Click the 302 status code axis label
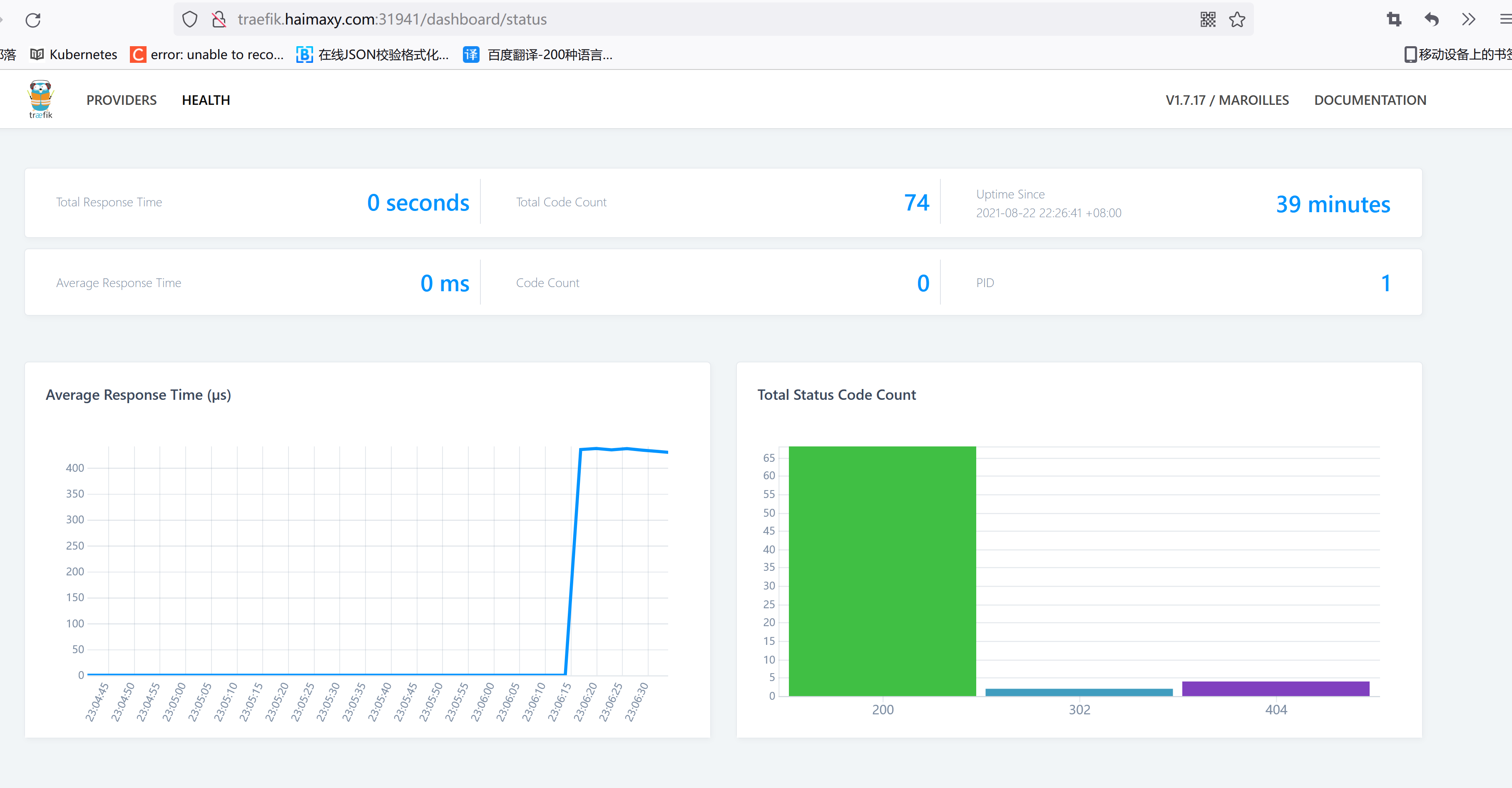 1079,710
